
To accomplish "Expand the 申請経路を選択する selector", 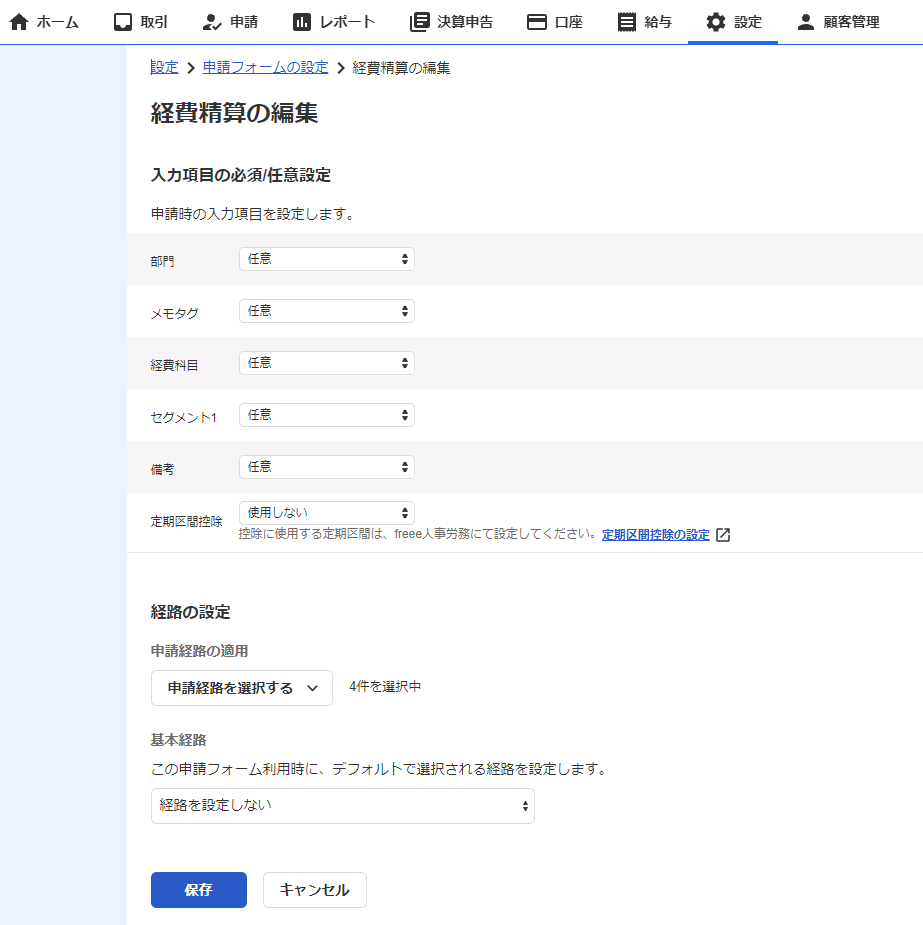I will [242, 688].
